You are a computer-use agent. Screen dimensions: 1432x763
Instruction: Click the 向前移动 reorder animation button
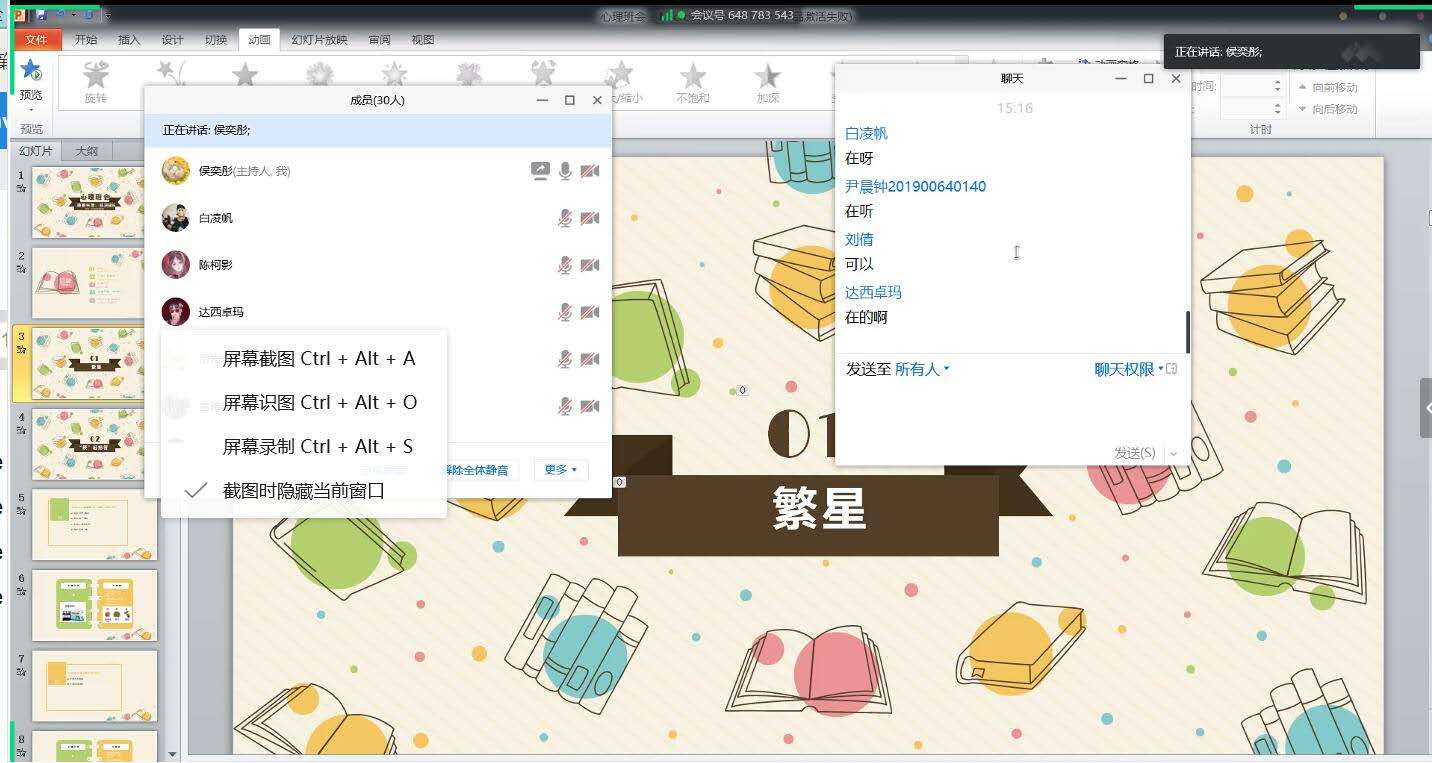coord(1328,88)
